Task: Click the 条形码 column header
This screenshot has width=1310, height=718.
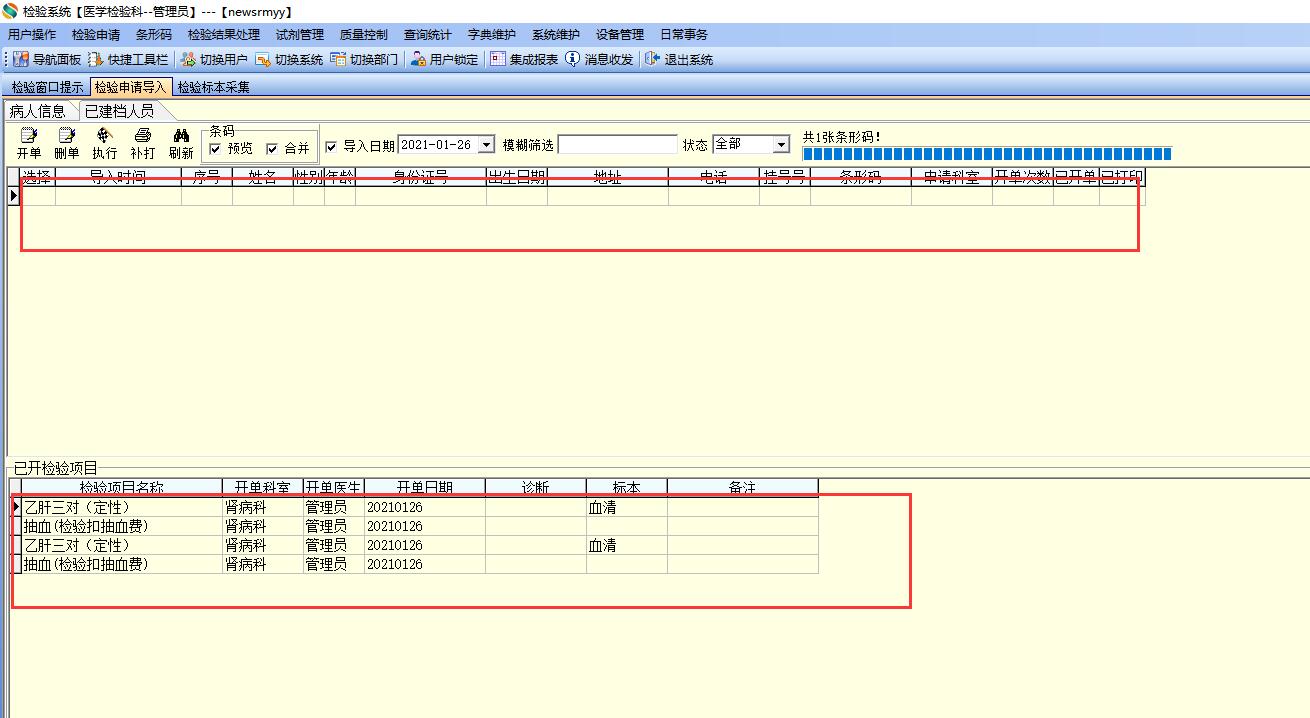Action: click(x=861, y=178)
